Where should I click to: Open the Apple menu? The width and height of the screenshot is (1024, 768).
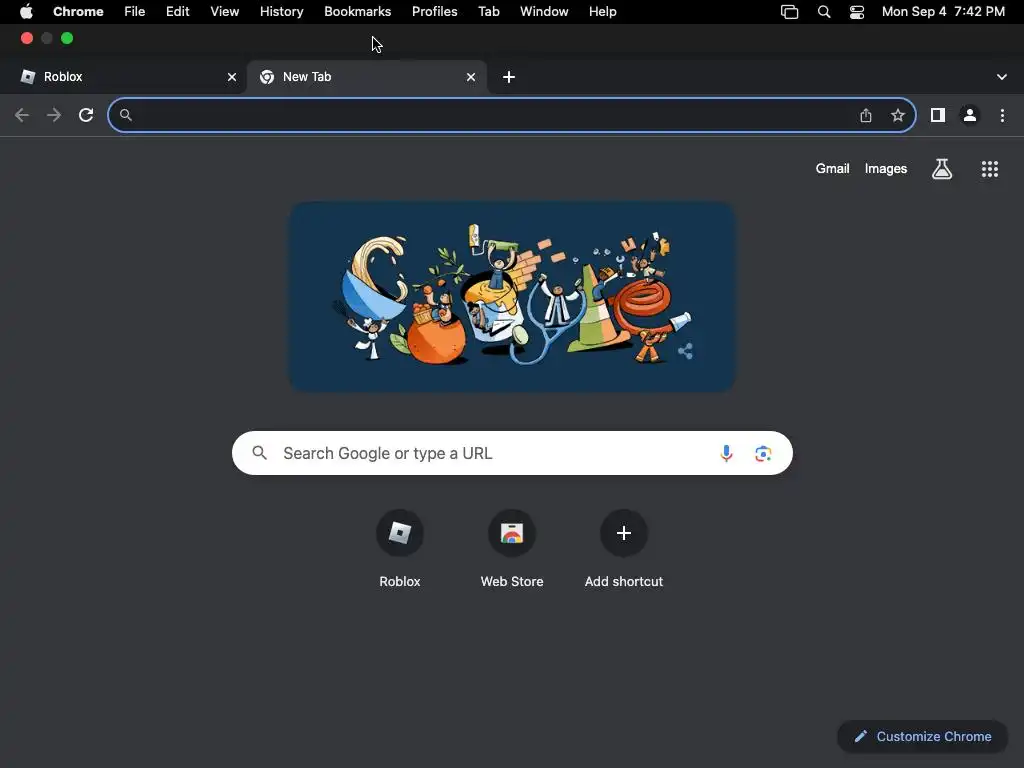click(x=26, y=12)
